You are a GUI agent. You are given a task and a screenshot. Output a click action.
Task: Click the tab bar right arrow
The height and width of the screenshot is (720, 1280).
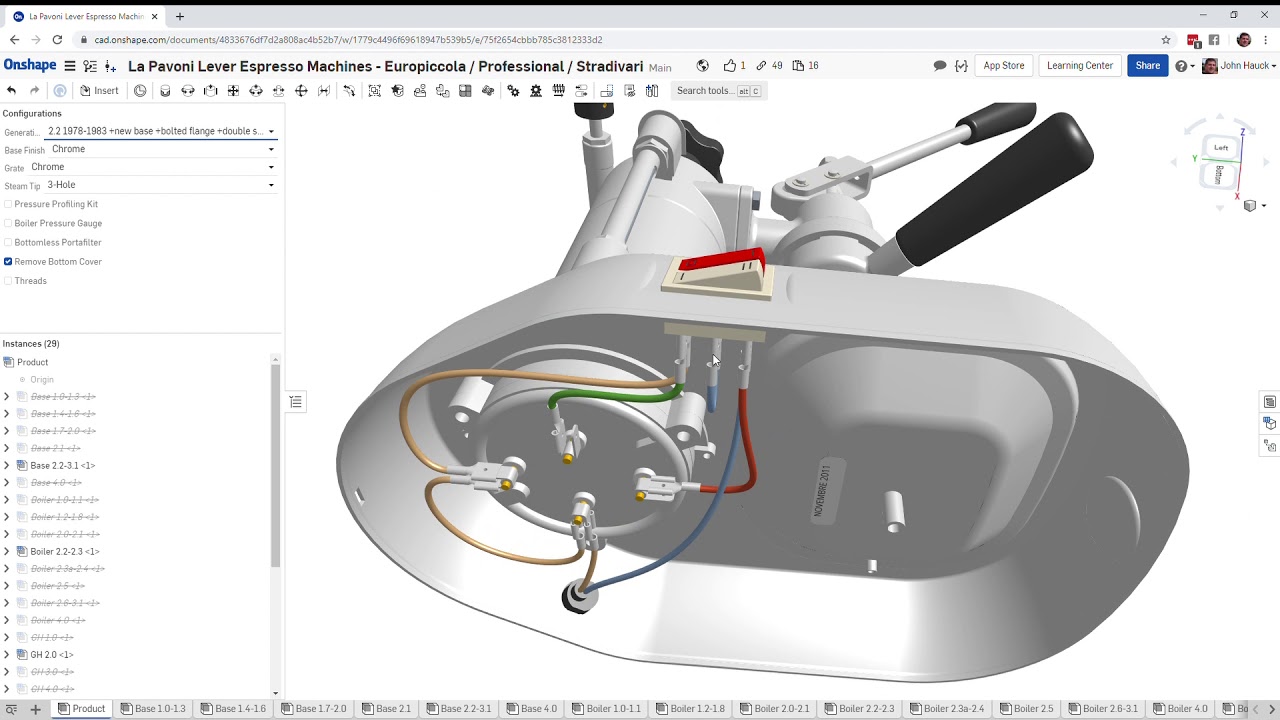pos(1271,709)
